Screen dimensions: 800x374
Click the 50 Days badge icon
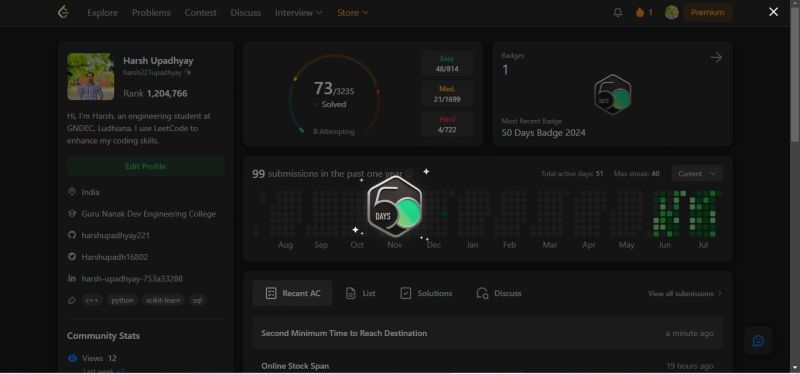point(612,95)
